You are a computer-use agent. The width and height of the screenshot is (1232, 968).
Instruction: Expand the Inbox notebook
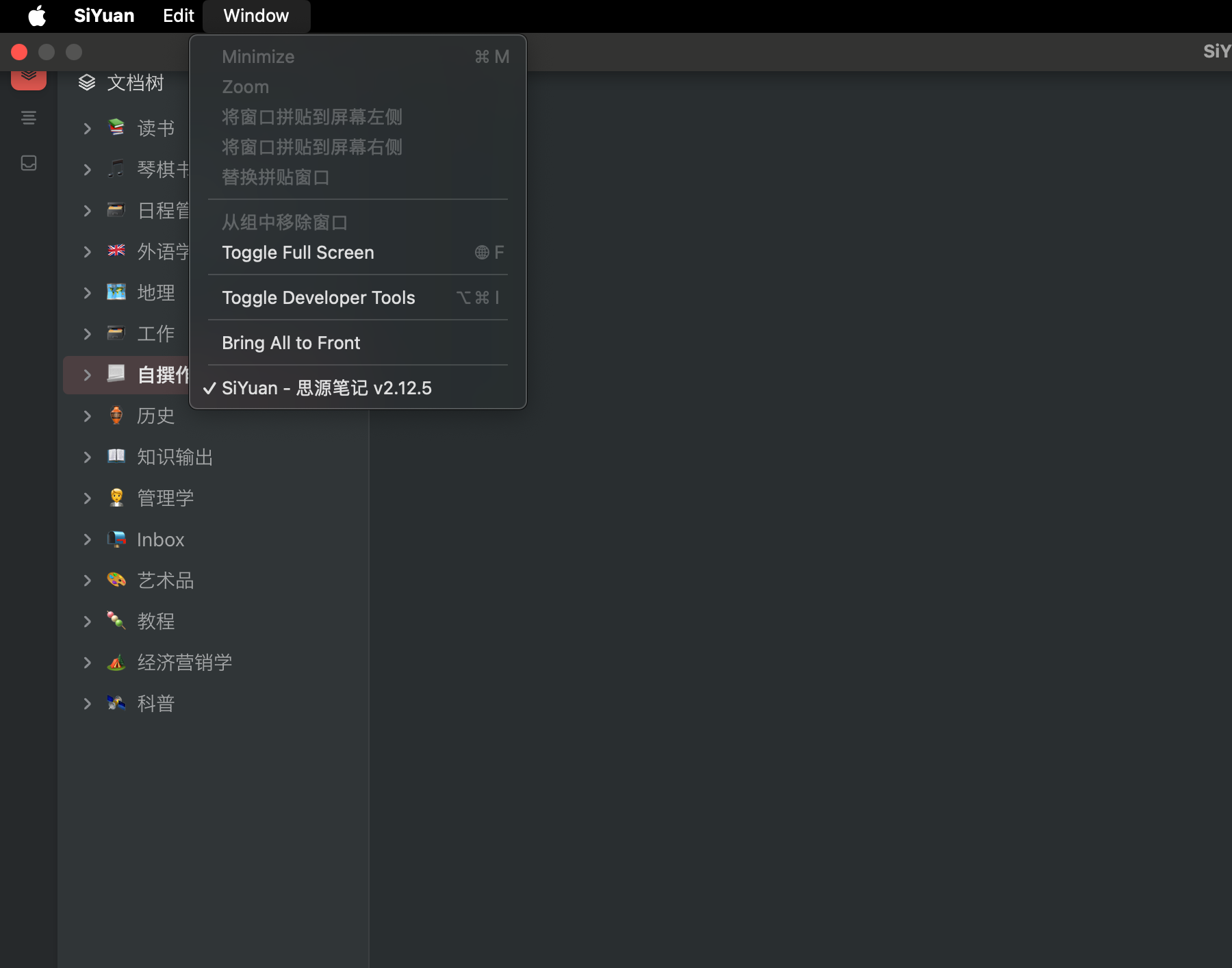(87, 539)
